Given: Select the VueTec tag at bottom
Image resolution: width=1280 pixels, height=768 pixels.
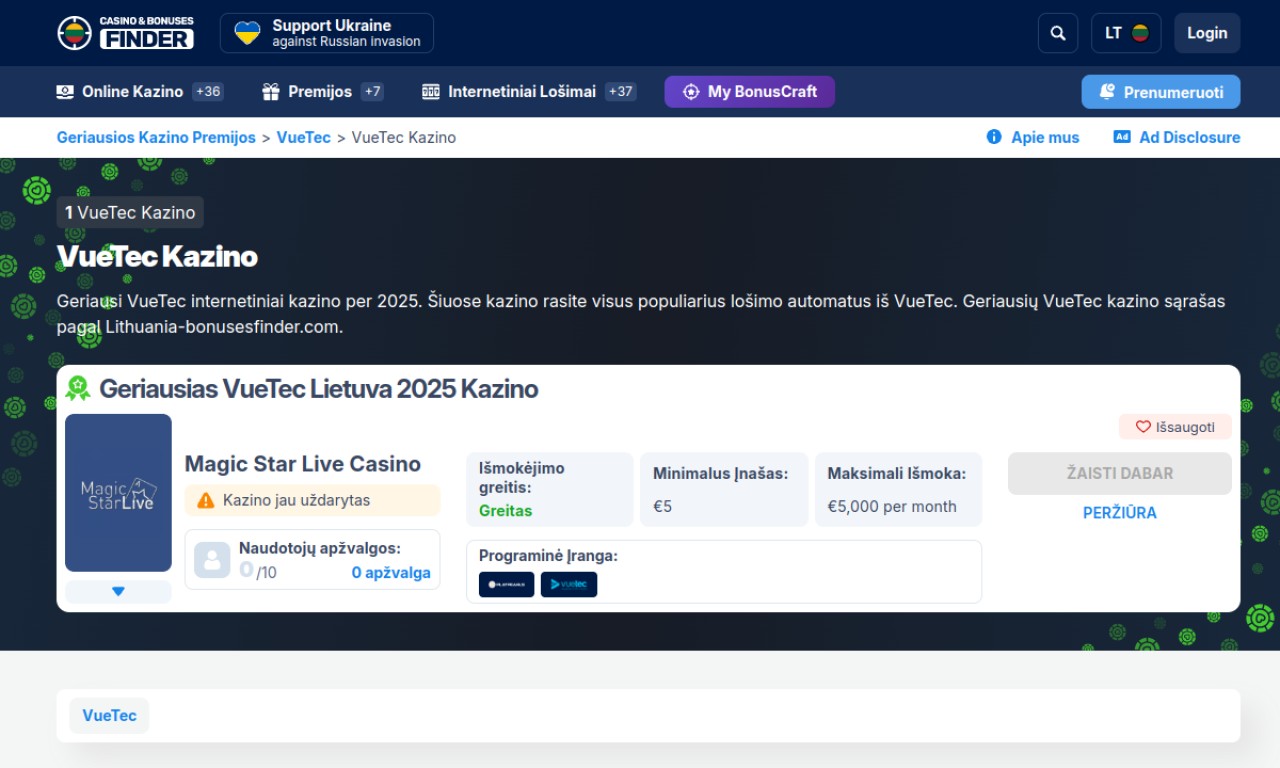Looking at the screenshot, I should (x=109, y=716).
